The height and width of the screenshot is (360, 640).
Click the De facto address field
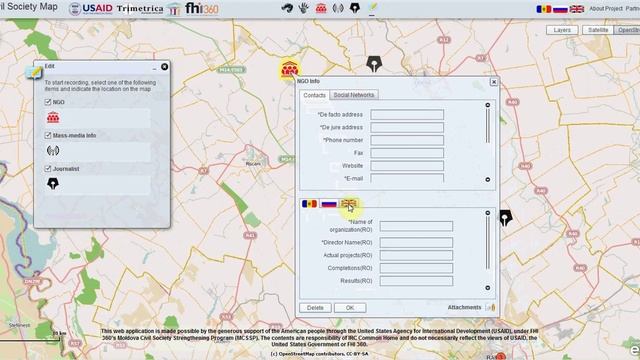tap(407, 115)
